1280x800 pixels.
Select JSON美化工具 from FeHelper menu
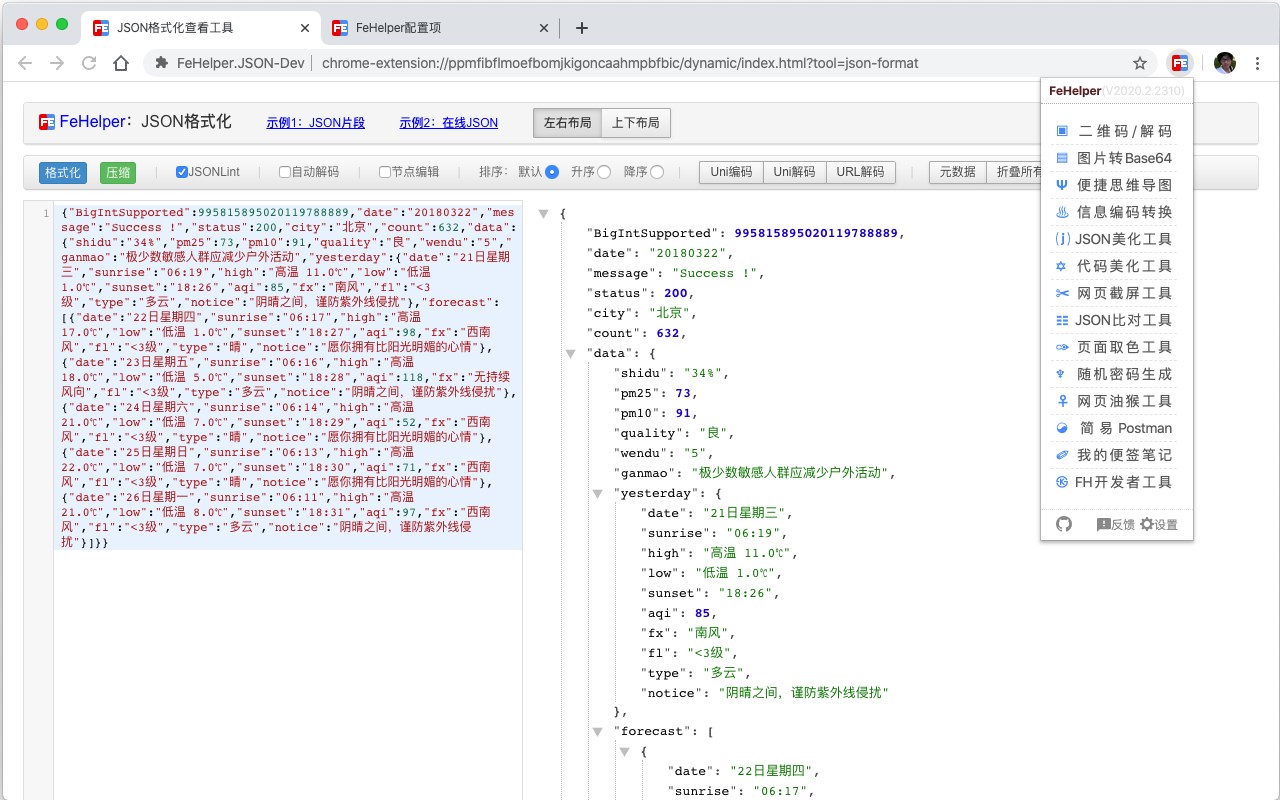pos(1115,239)
